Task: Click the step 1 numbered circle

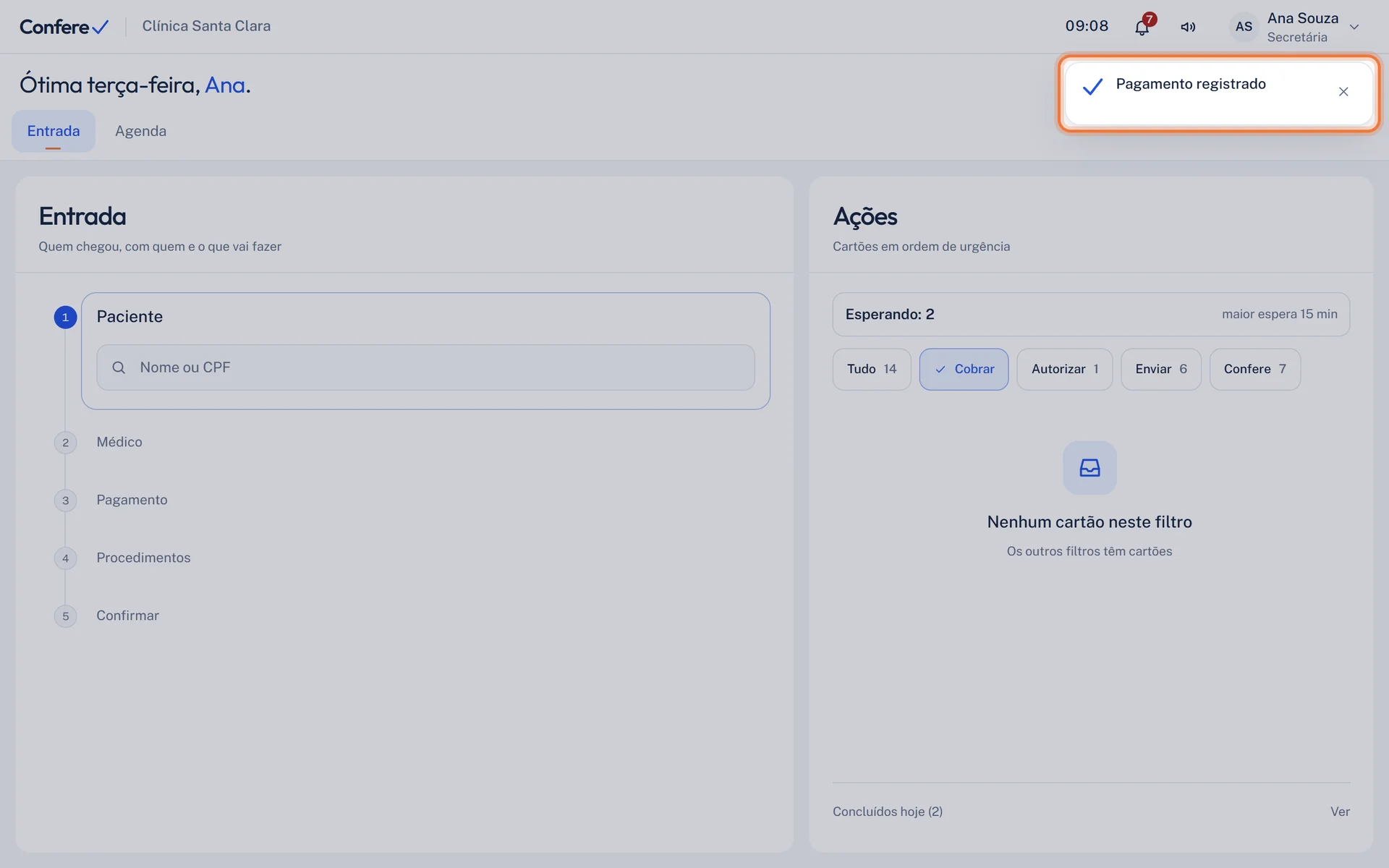Action: point(65,317)
